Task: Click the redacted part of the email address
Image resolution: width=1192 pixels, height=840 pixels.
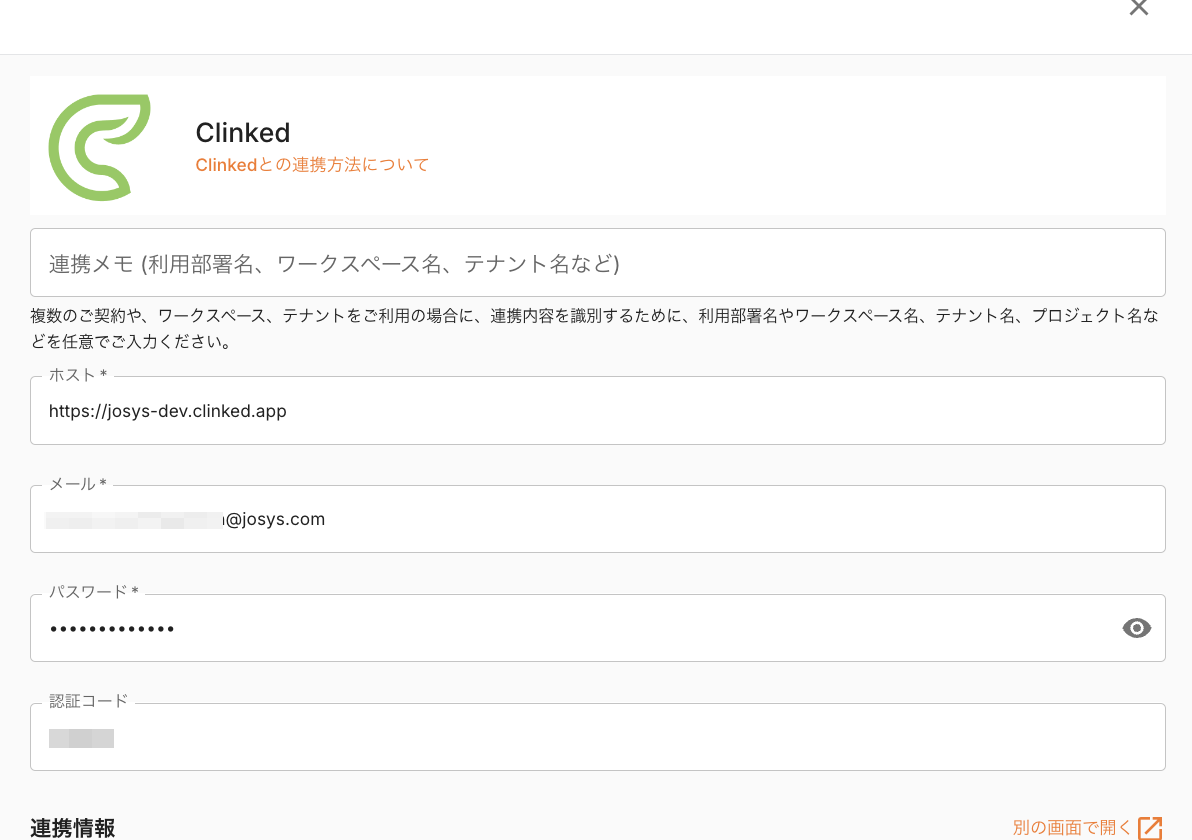Action: pyautogui.click(x=136, y=520)
